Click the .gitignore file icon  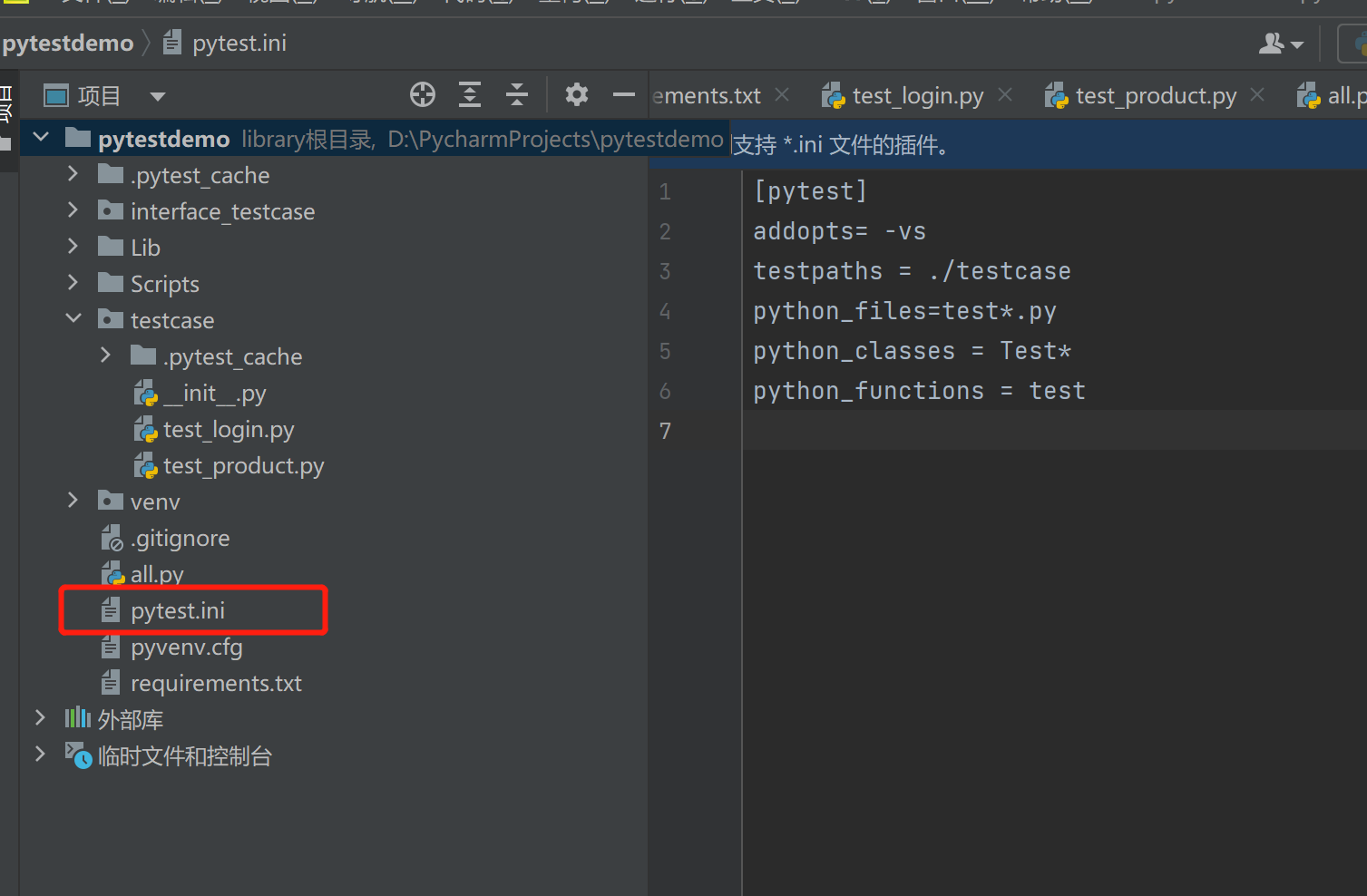112,539
